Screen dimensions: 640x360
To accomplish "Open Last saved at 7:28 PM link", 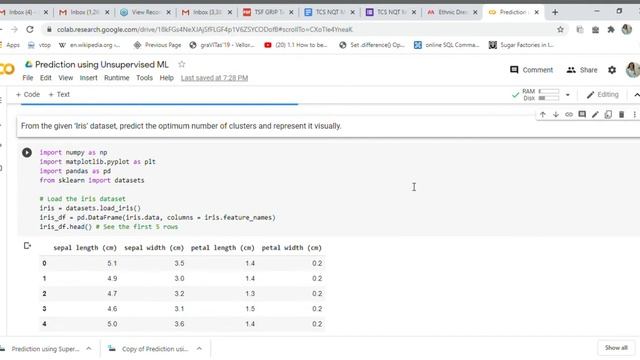I will [214, 78].
